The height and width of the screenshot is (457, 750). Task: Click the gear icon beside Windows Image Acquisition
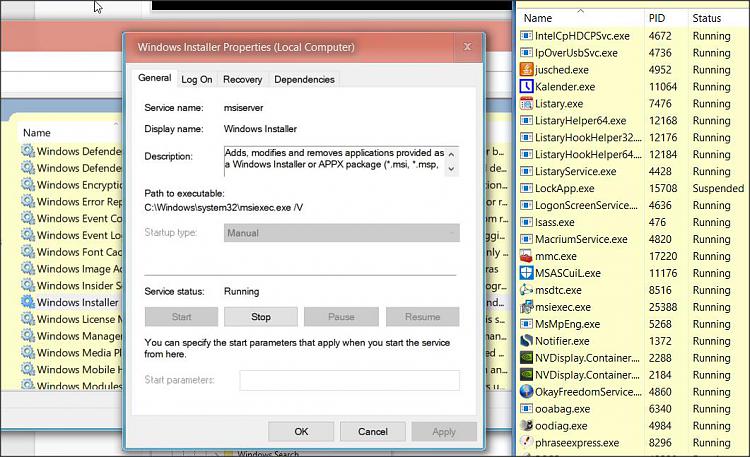28,268
